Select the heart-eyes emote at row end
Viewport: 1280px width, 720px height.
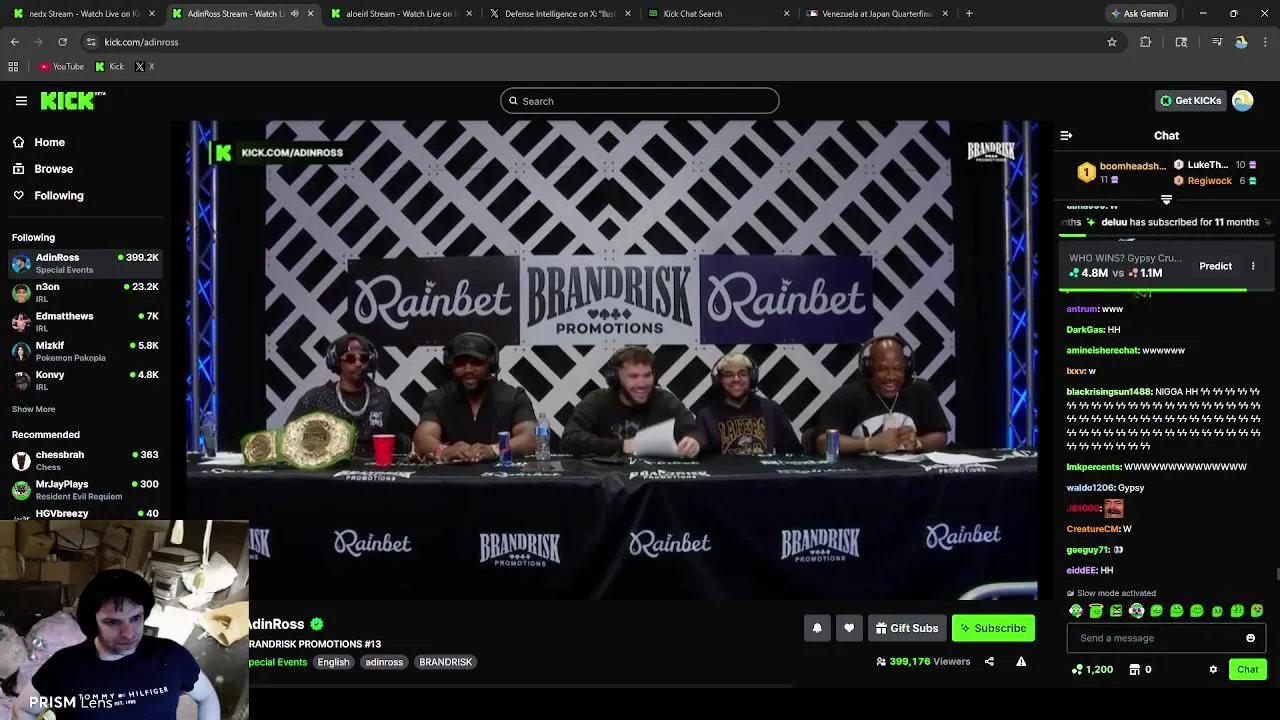[x=1257, y=611]
